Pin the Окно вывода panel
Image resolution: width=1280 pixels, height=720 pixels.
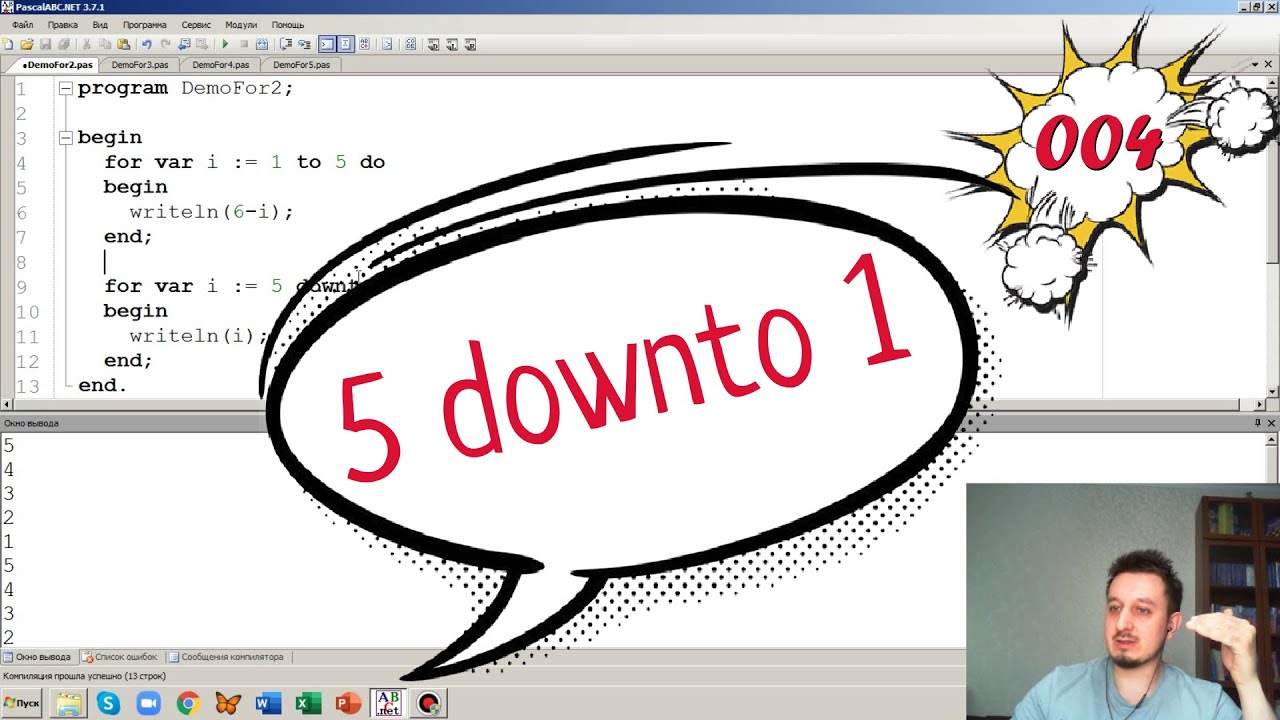pyautogui.click(x=1258, y=423)
